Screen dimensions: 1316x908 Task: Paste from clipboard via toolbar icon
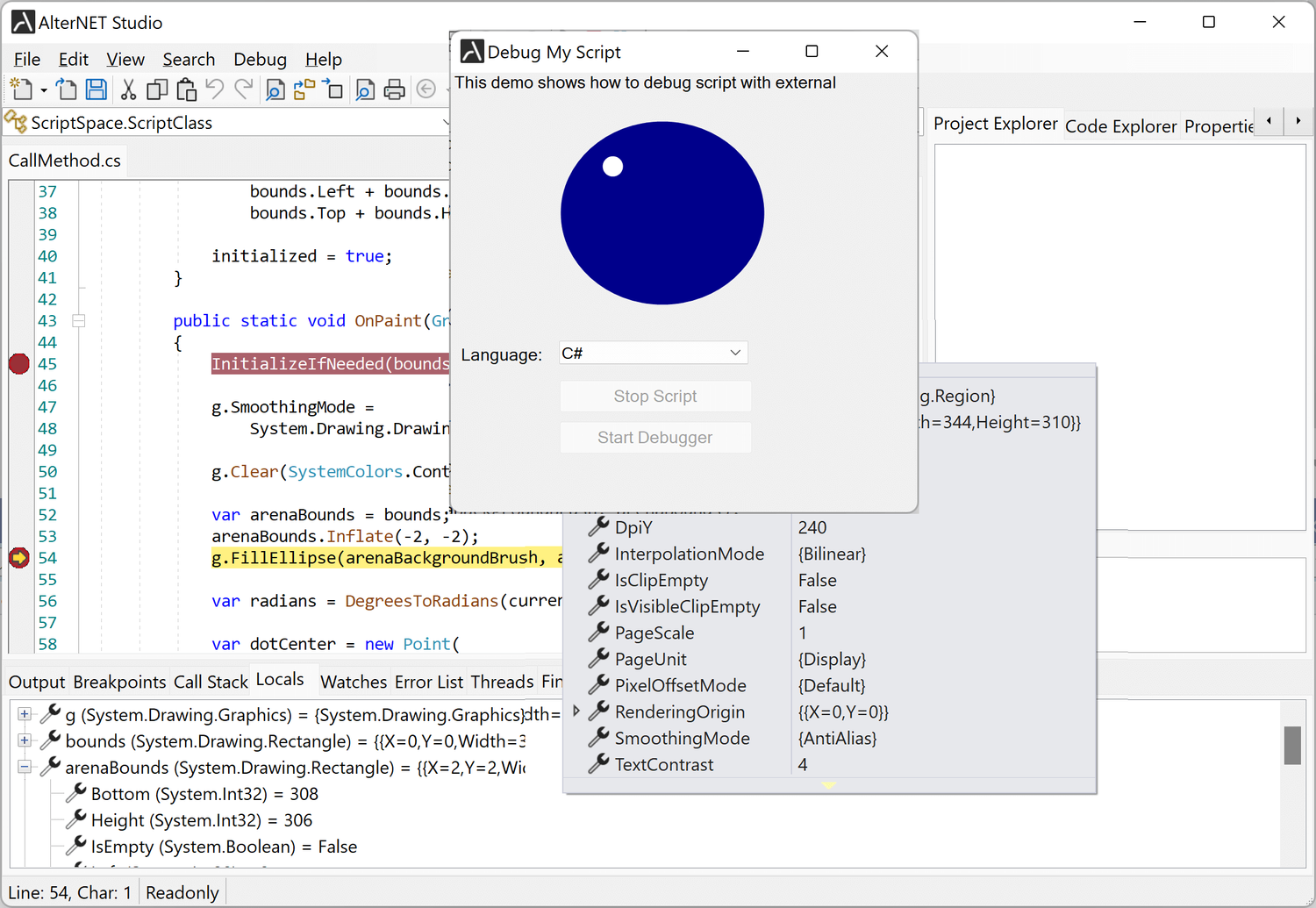pyautogui.click(x=186, y=89)
